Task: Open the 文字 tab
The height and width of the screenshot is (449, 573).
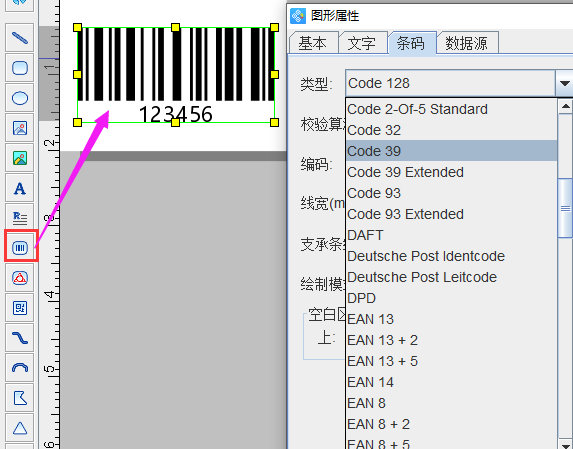Action: pos(362,43)
